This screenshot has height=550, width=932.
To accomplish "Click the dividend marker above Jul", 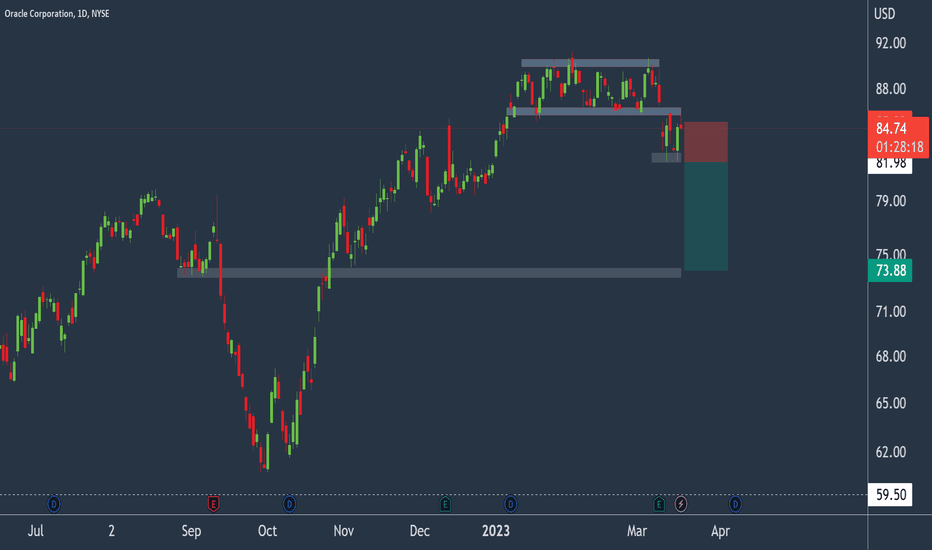I will (x=53, y=505).
